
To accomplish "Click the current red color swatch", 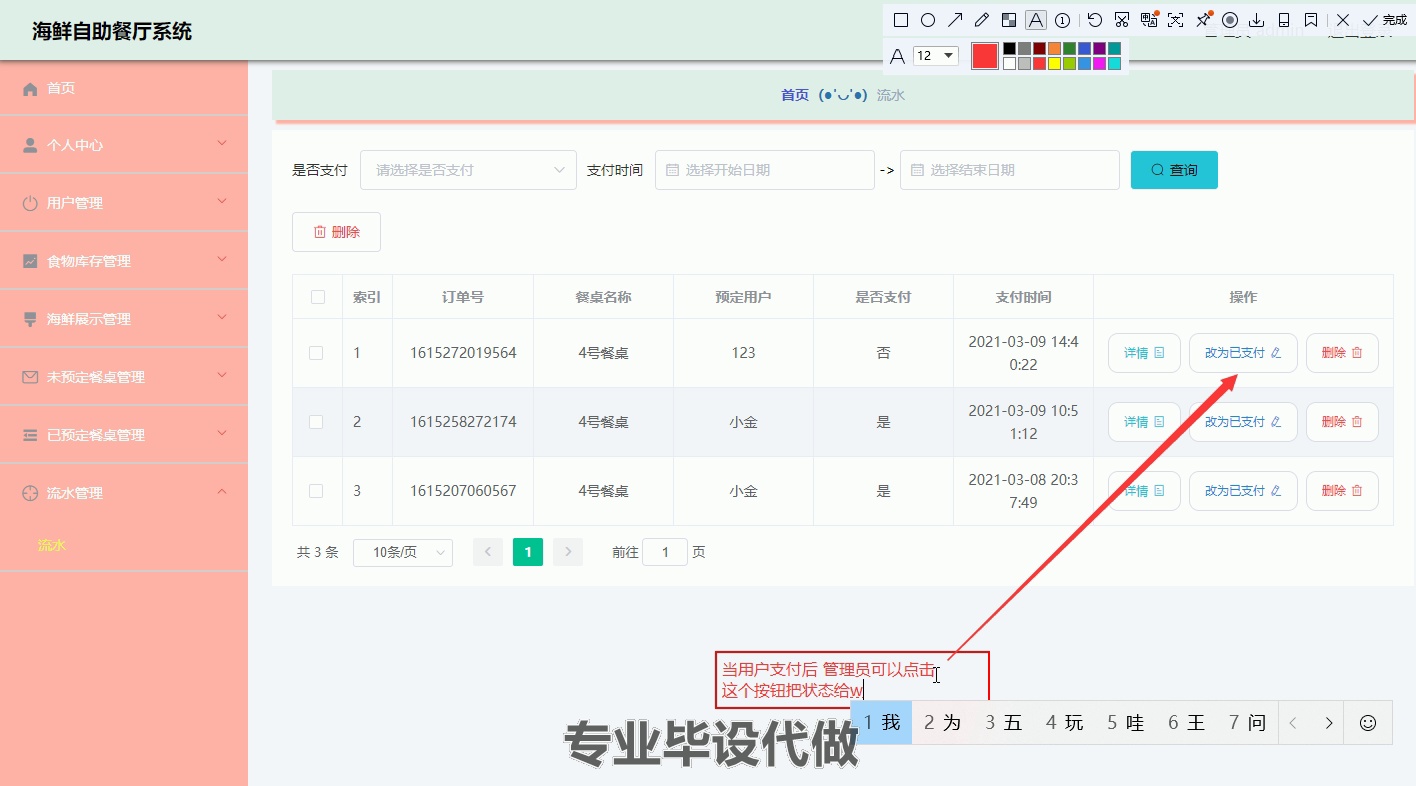I will pos(985,56).
